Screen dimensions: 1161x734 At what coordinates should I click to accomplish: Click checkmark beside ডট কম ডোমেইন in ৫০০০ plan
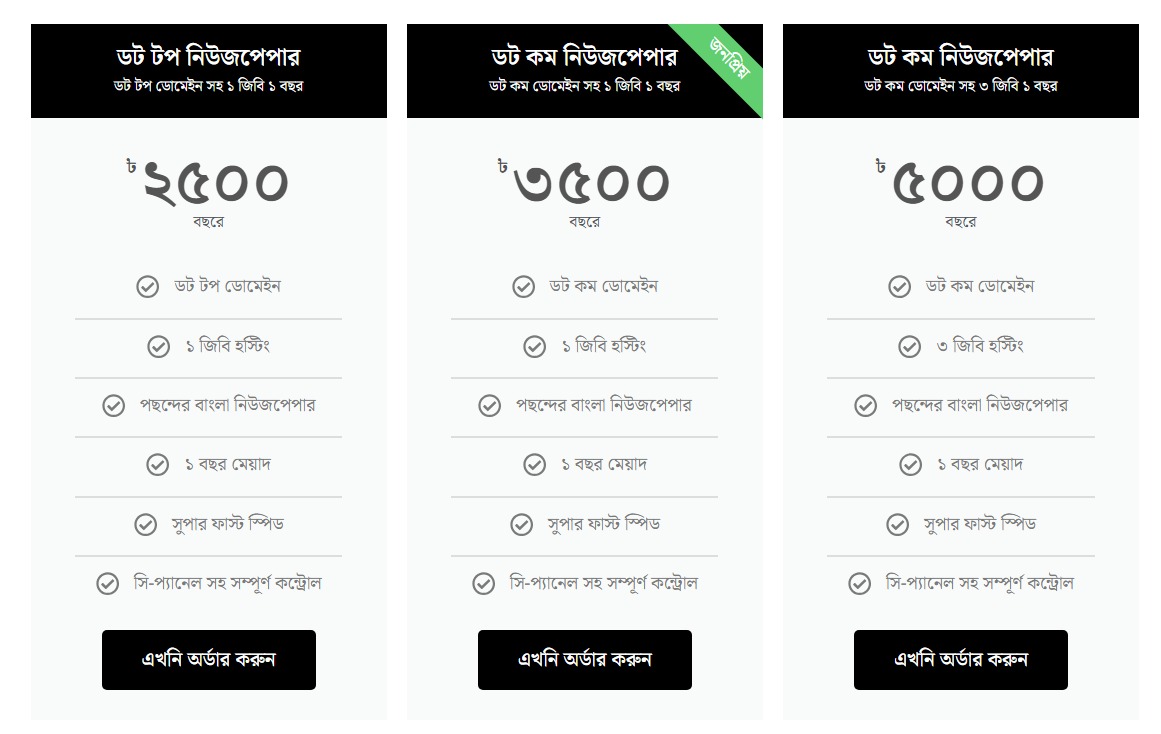pyautogui.click(x=899, y=287)
